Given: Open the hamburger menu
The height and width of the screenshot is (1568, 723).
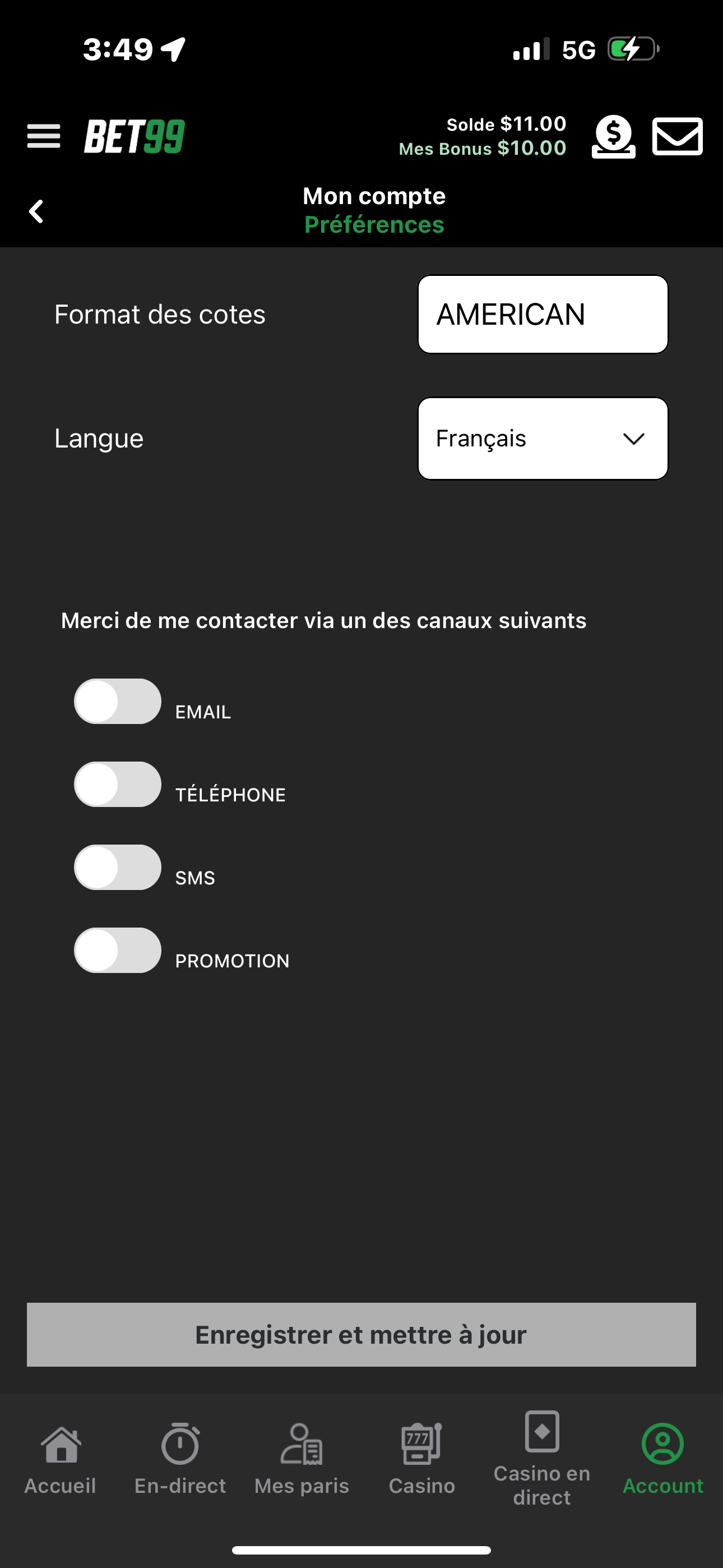Looking at the screenshot, I should pos(44,136).
